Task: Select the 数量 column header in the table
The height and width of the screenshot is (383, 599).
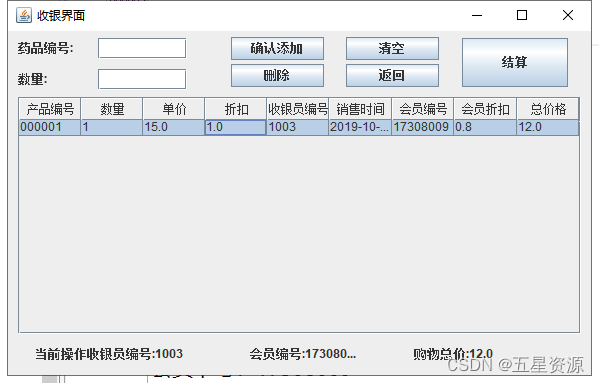Action: point(112,109)
